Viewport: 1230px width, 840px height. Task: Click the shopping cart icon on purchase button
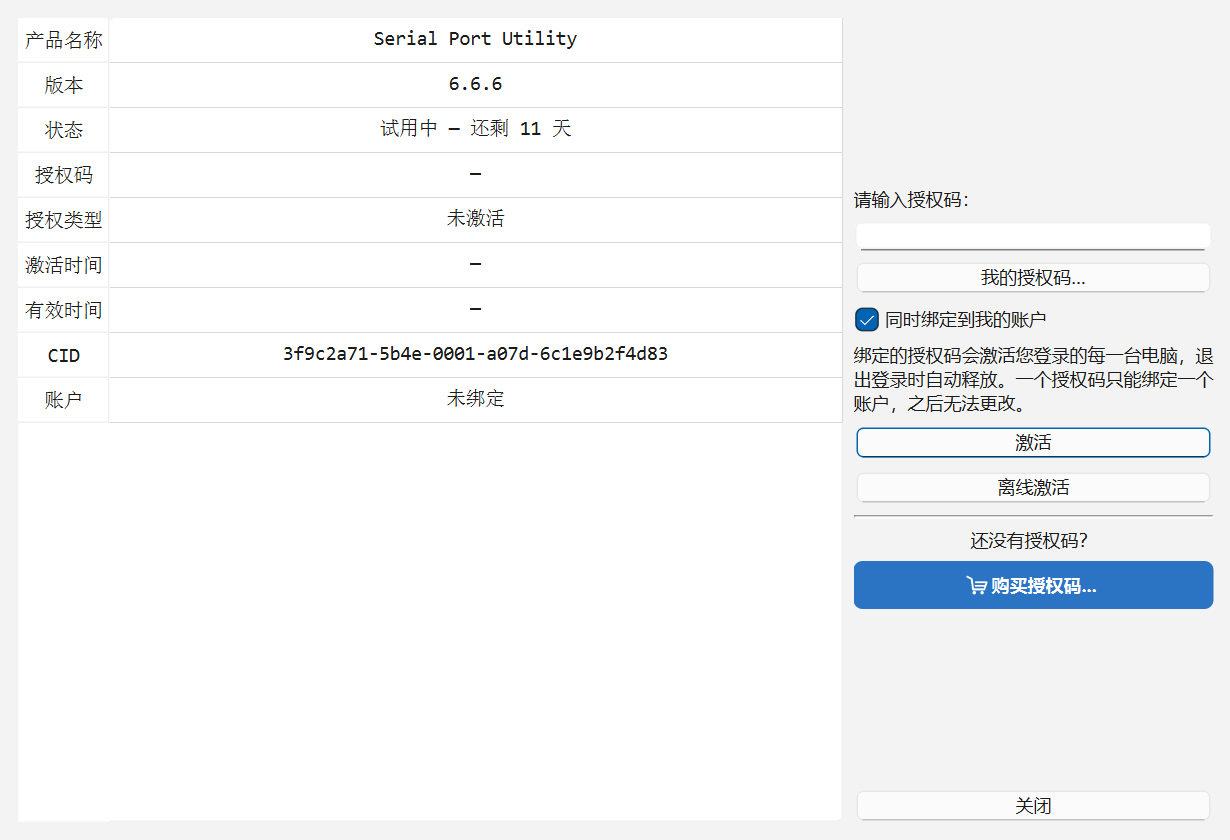(x=977, y=586)
